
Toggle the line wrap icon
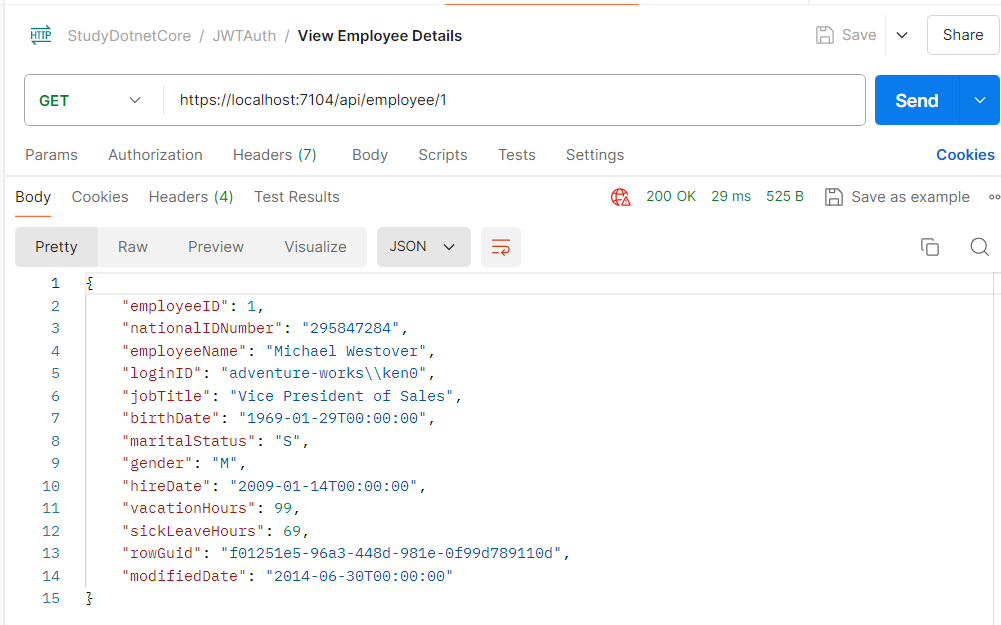(500, 246)
